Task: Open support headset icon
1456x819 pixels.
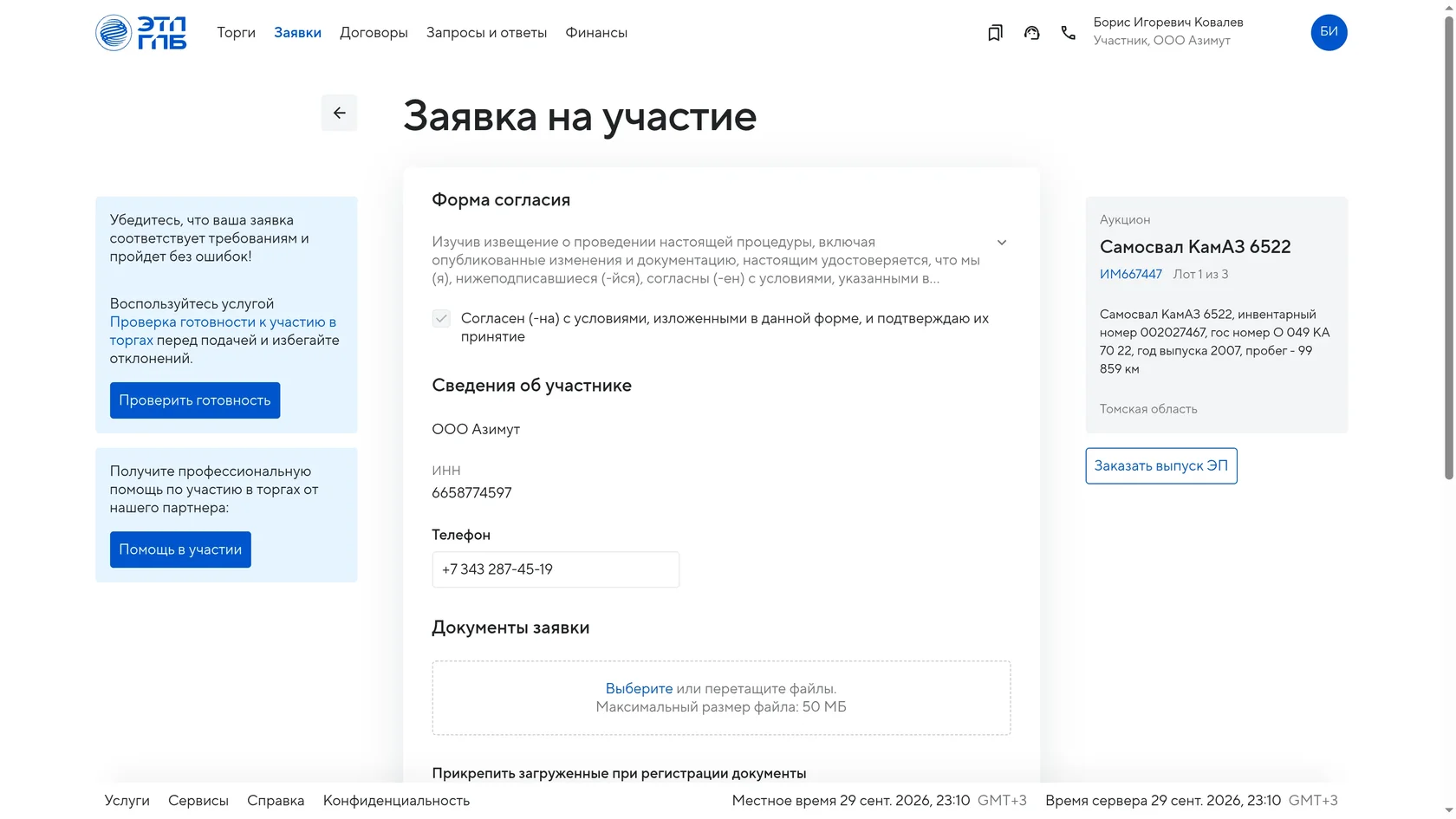Action: coord(1031,33)
